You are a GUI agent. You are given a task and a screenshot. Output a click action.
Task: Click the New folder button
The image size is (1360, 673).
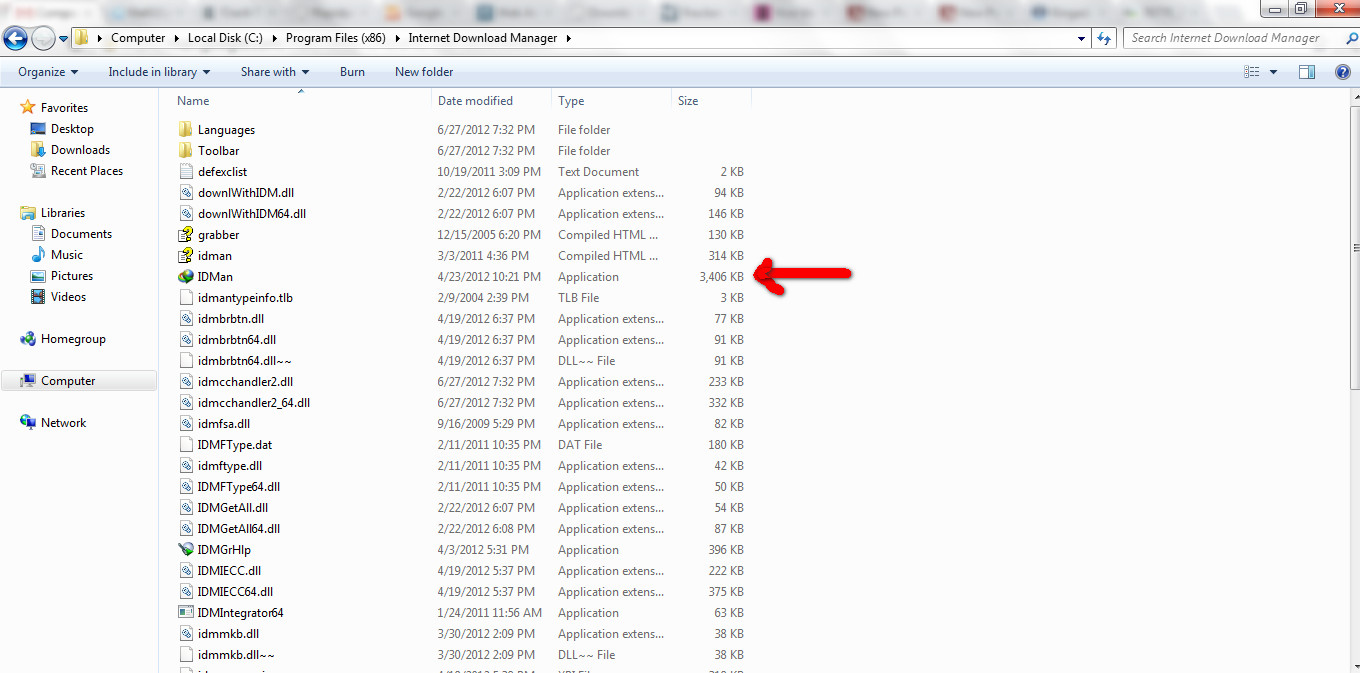pos(424,72)
